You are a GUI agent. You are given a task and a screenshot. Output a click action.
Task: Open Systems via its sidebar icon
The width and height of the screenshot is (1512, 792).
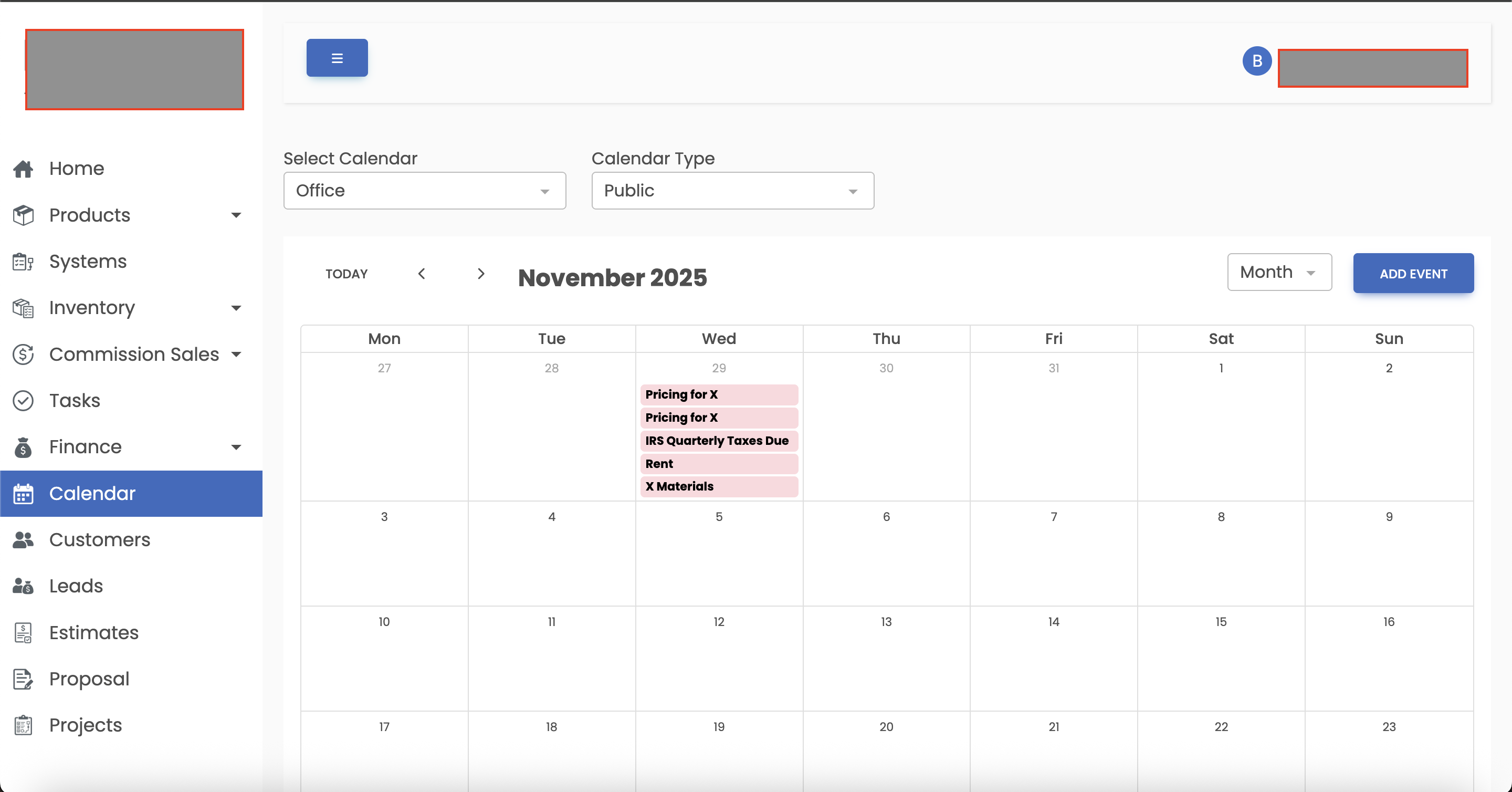tap(23, 261)
